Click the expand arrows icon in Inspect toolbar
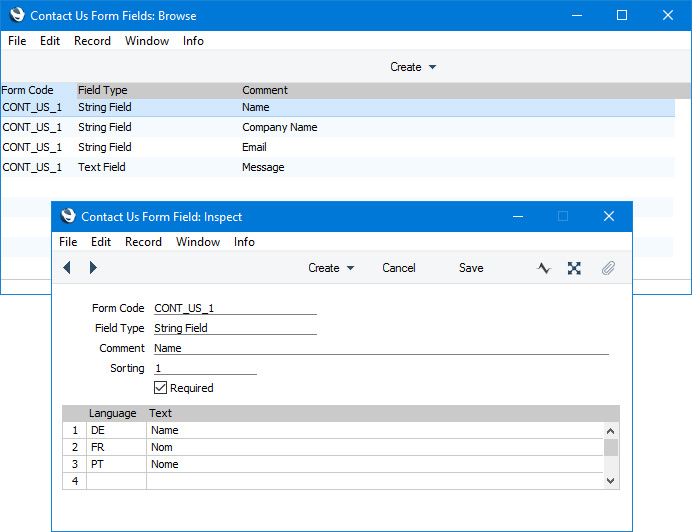Screen dimensions: 692x532 click(x=574, y=268)
